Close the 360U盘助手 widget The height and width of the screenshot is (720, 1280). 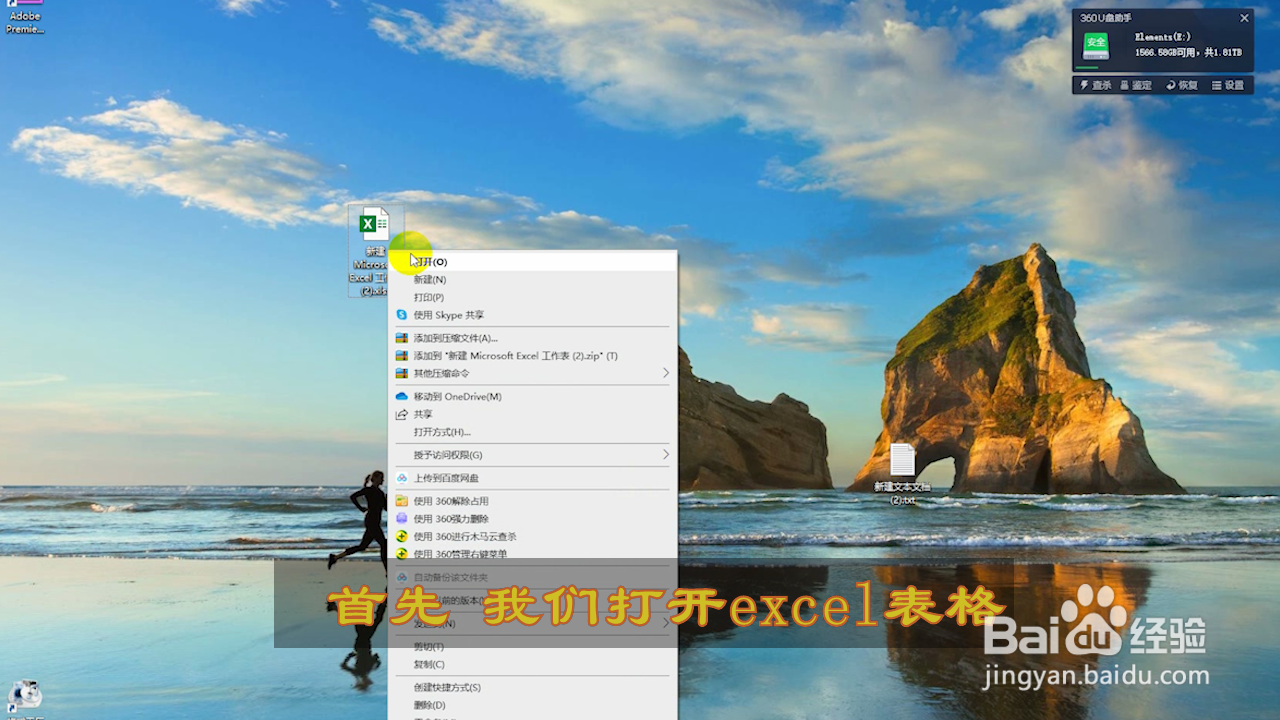[x=1244, y=18]
